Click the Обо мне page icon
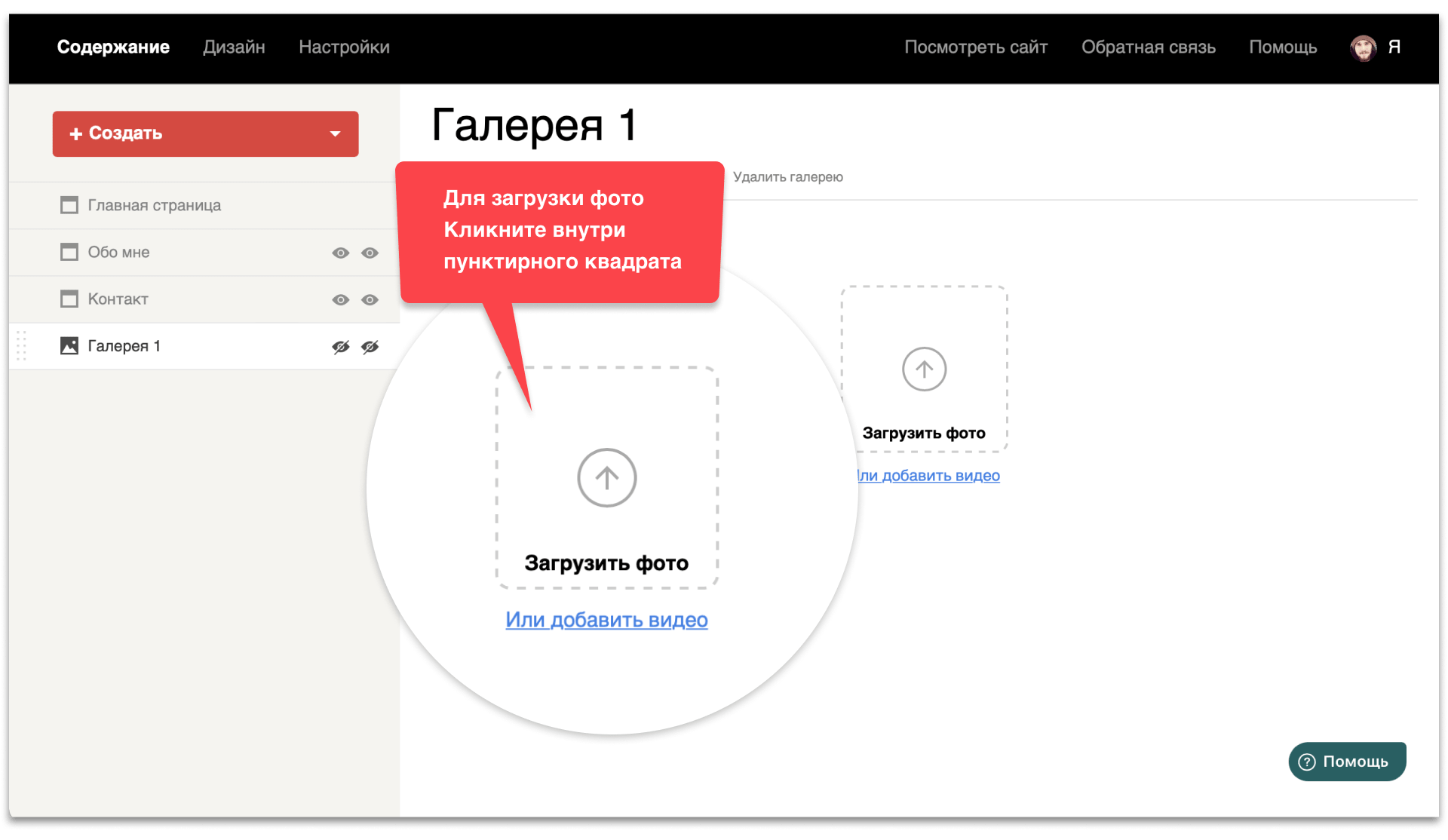Viewport: 1448px width, 840px height. pyautogui.click(x=69, y=252)
